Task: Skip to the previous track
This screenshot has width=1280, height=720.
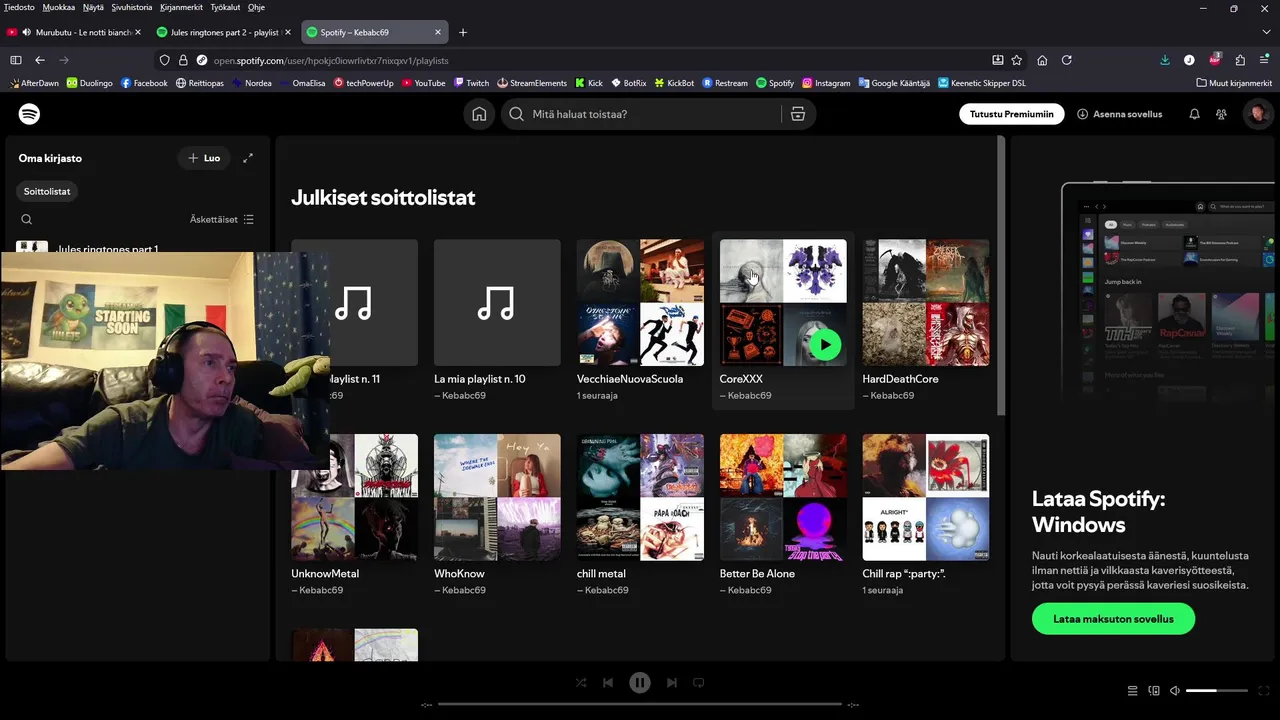Action: pyautogui.click(x=608, y=683)
